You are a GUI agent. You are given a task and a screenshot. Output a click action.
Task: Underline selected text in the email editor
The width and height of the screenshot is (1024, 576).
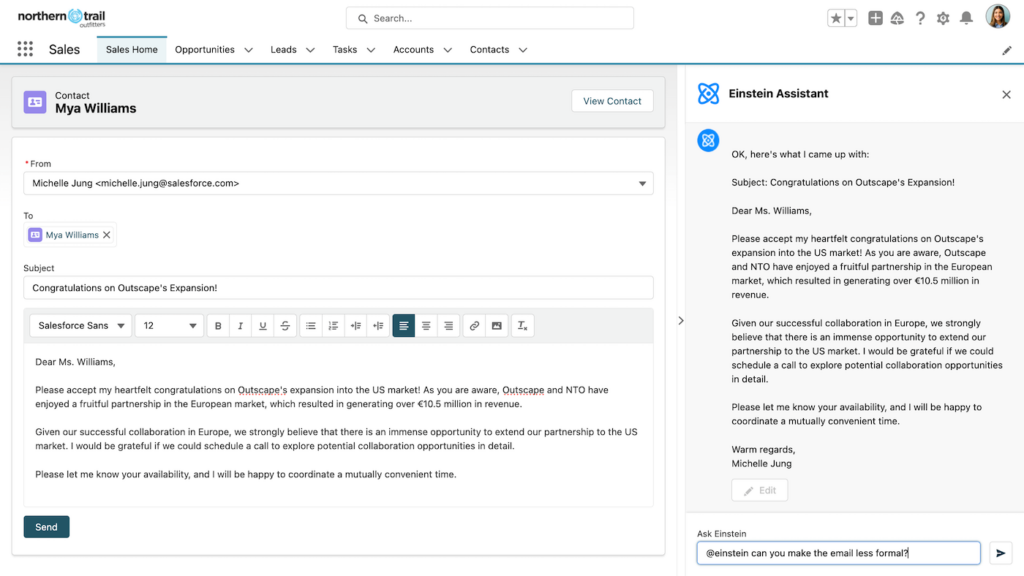(x=261, y=325)
